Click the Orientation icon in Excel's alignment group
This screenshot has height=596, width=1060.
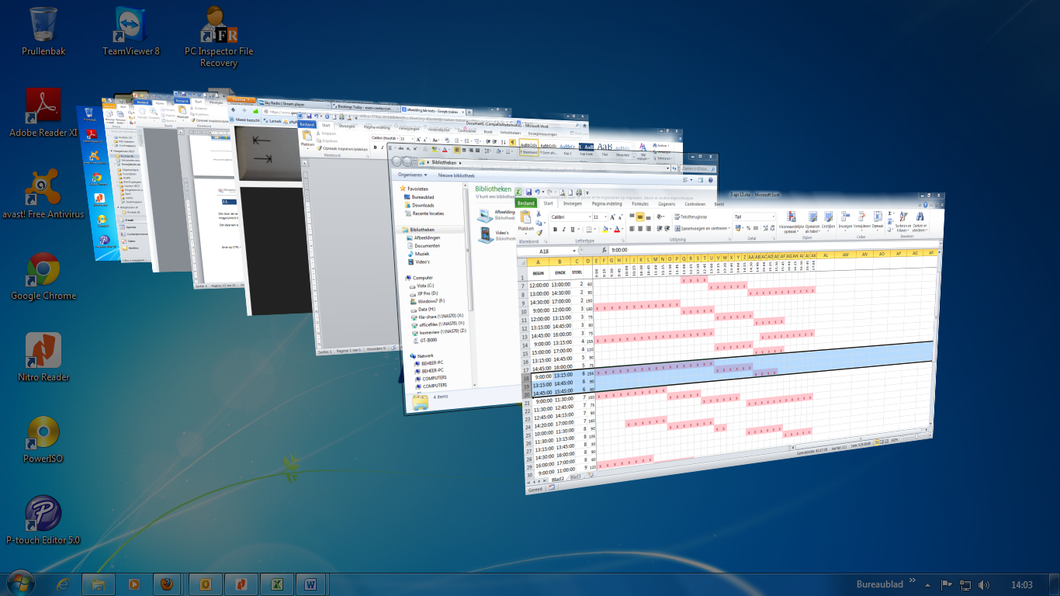coord(659,216)
